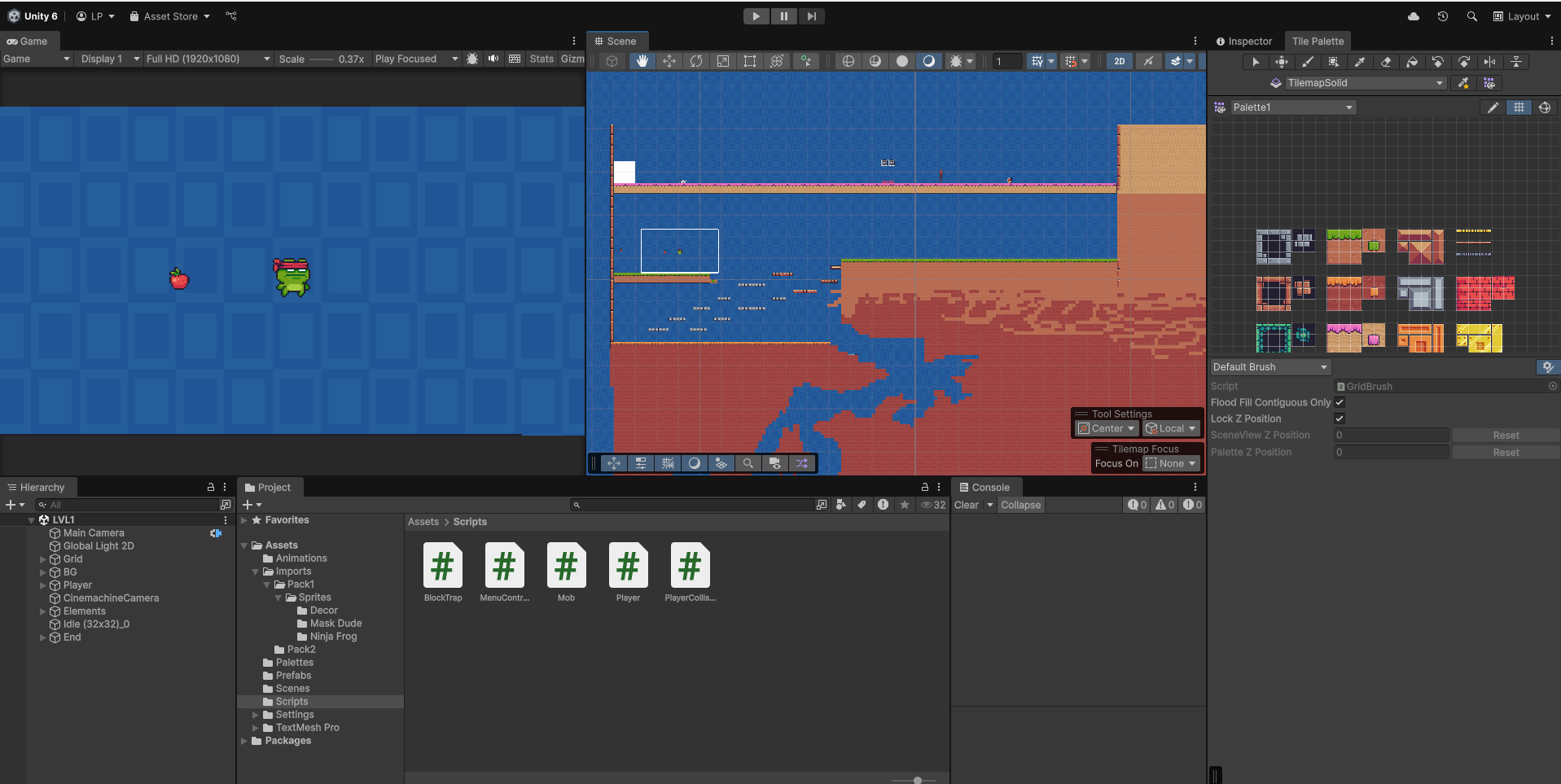Expand the Grid object in Hierarchy

coord(43,559)
